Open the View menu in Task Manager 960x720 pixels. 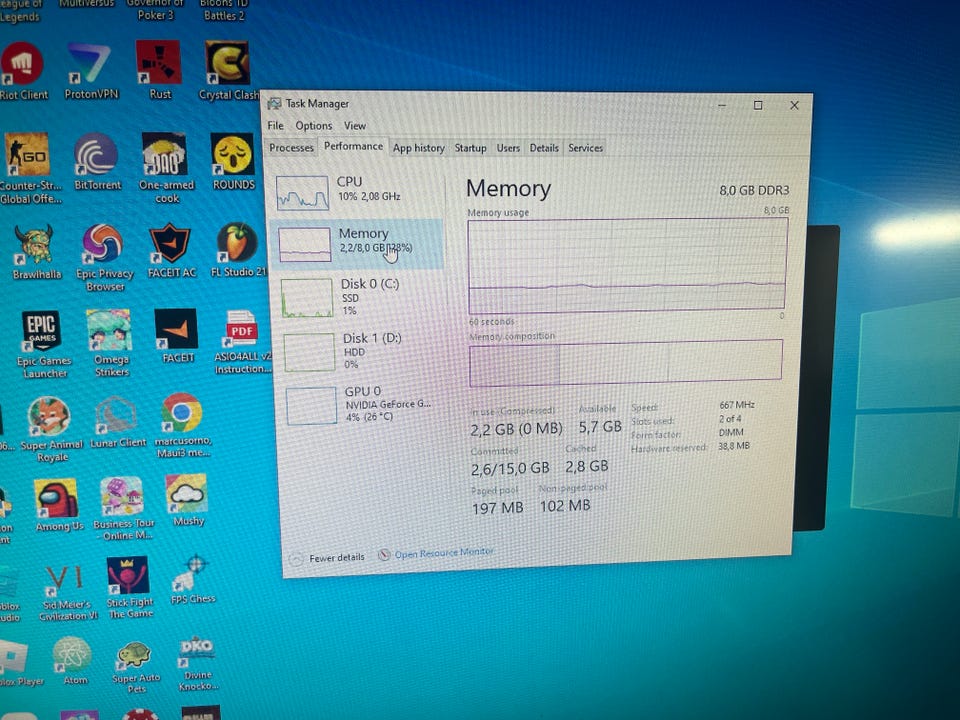[x=354, y=126]
